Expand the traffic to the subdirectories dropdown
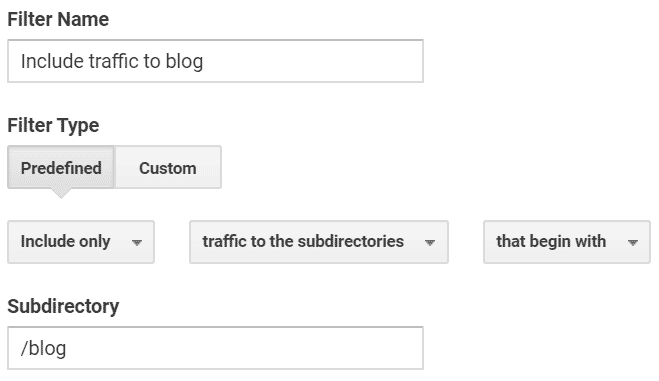This screenshot has height=381, width=659. point(319,242)
